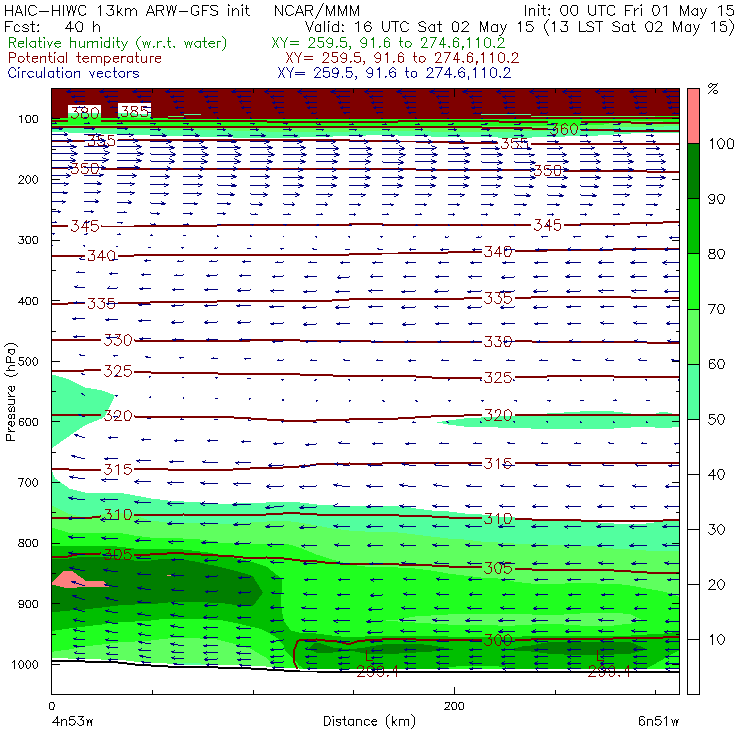
Task: Click the start coordinate label "4n53w"
Action: [73, 722]
